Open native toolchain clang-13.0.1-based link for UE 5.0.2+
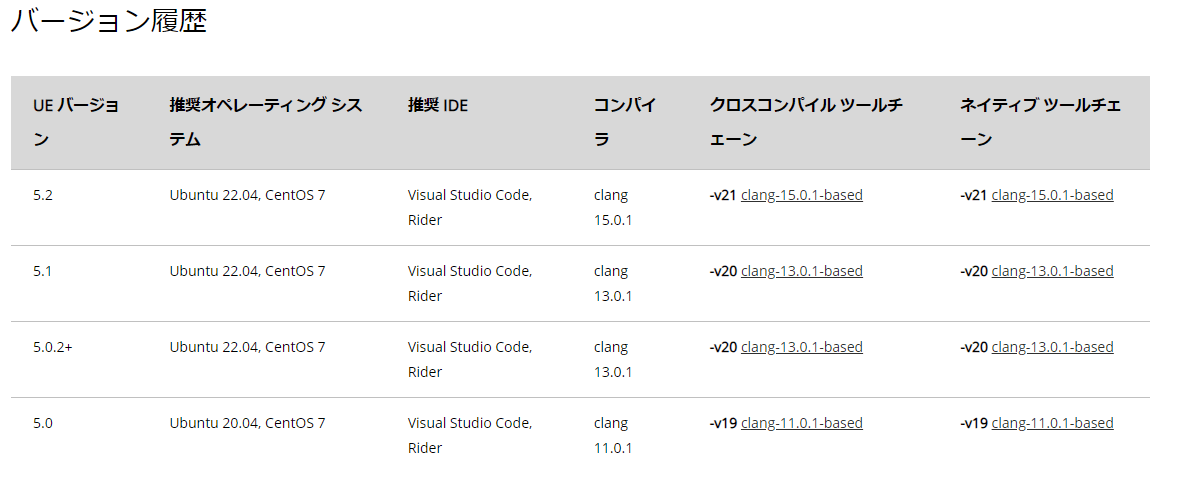1186x493 pixels. pos(1052,347)
